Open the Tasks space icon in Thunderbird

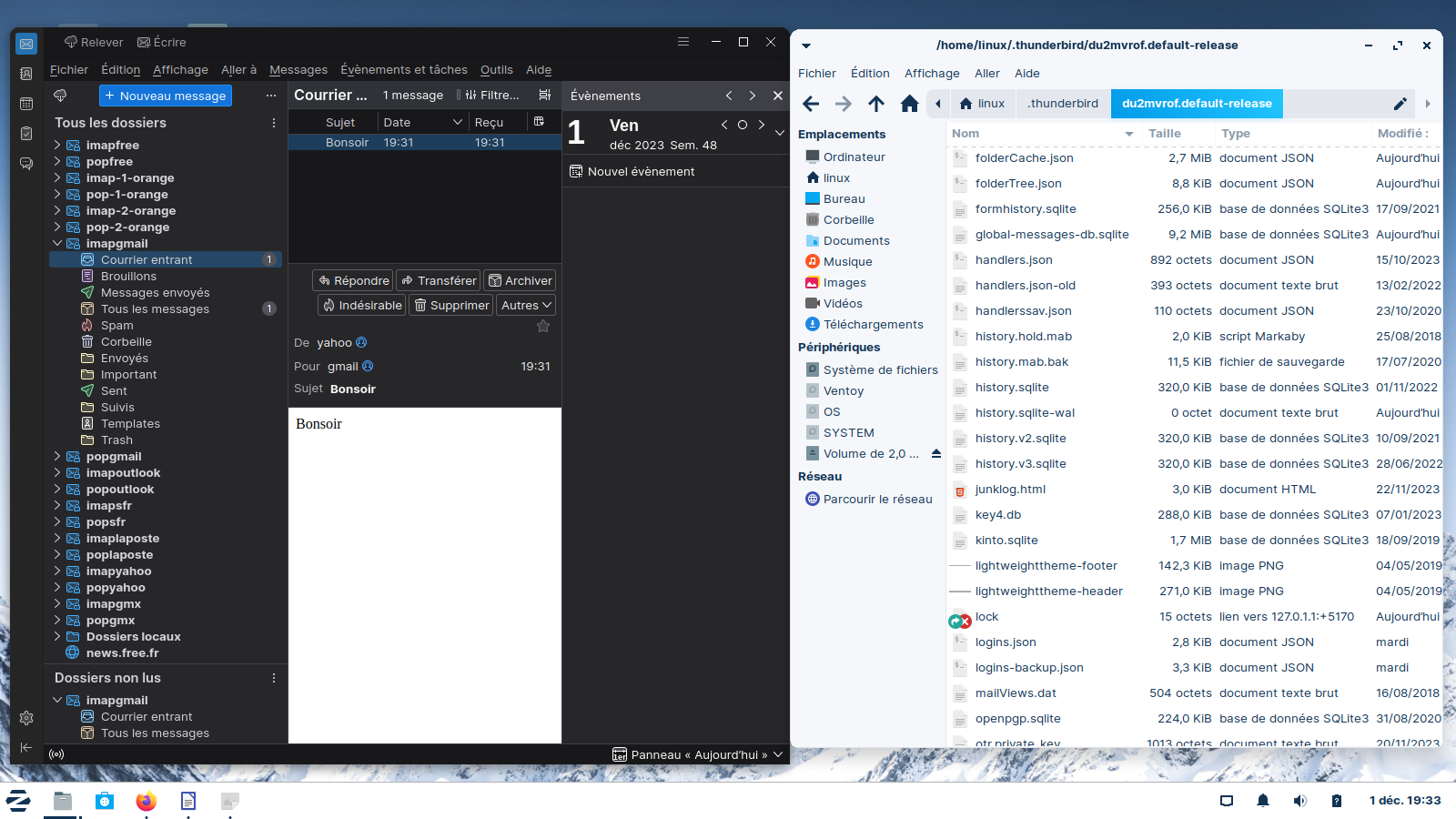click(x=26, y=134)
